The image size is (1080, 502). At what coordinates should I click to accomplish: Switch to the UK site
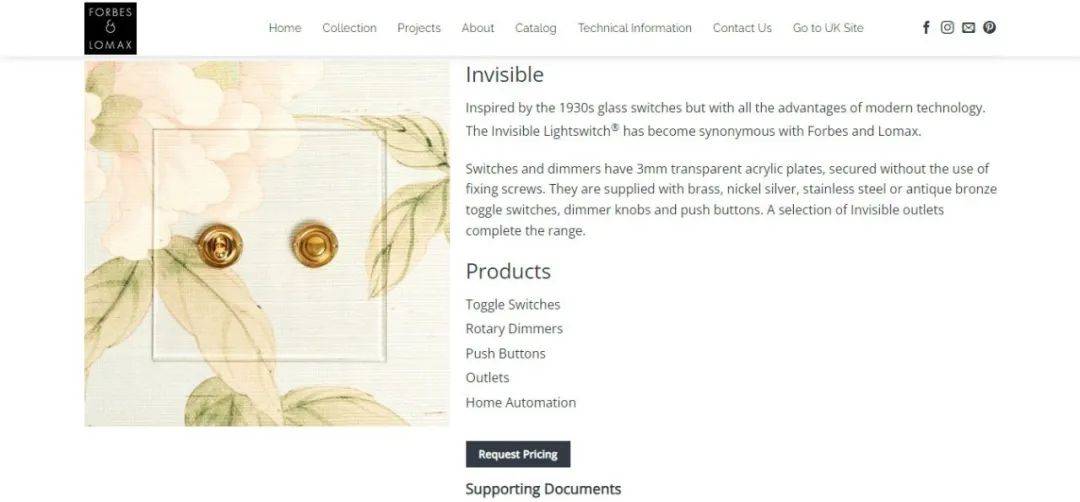[828, 28]
